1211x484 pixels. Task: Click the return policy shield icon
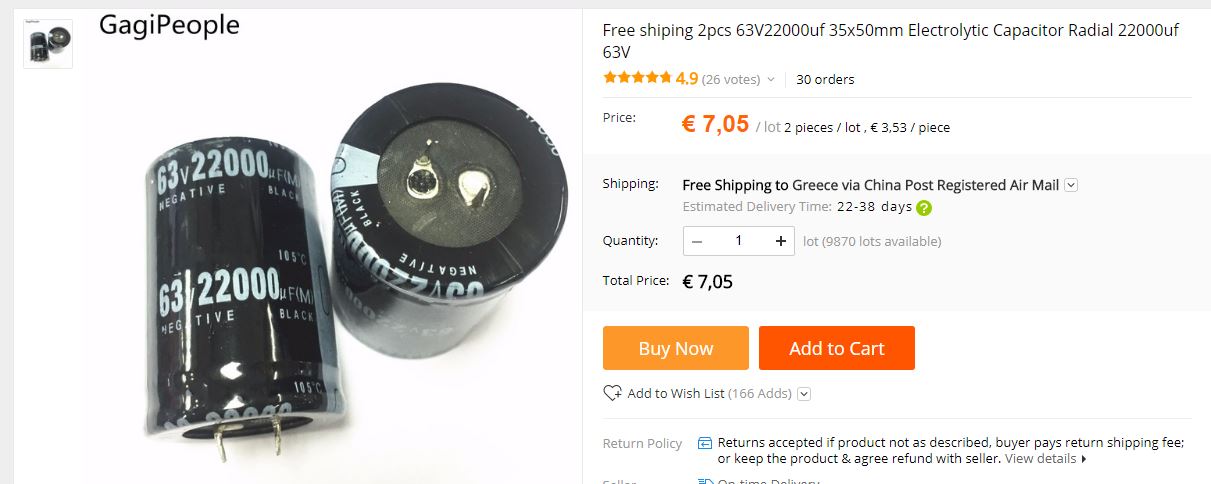pyautogui.click(x=705, y=443)
